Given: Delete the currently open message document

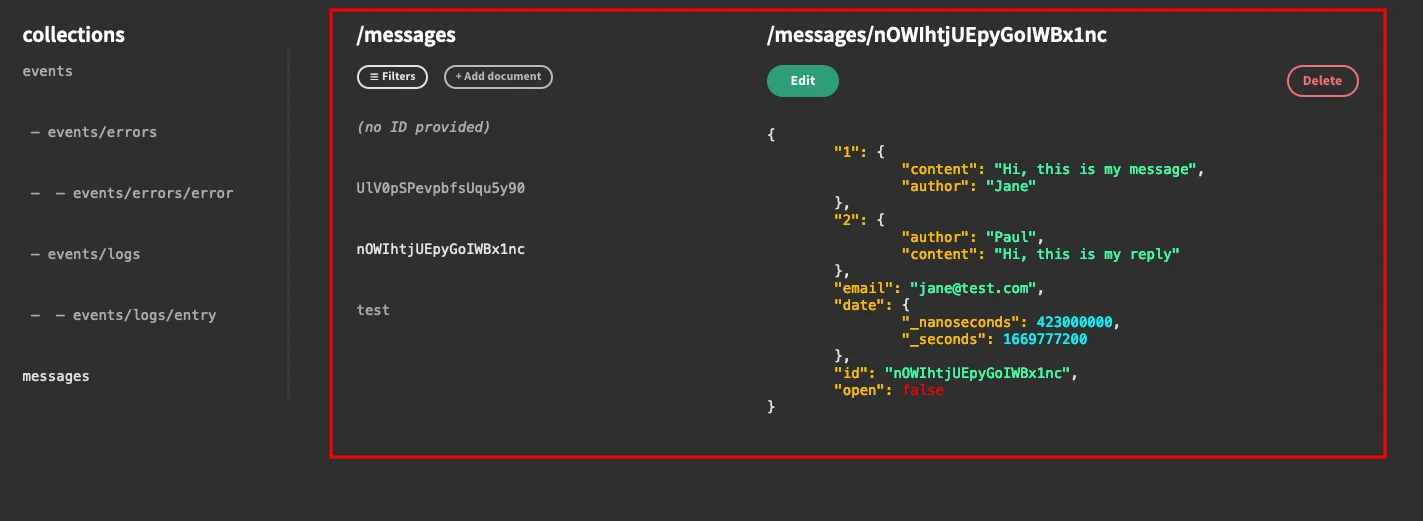Looking at the screenshot, I should tap(1322, 81).
